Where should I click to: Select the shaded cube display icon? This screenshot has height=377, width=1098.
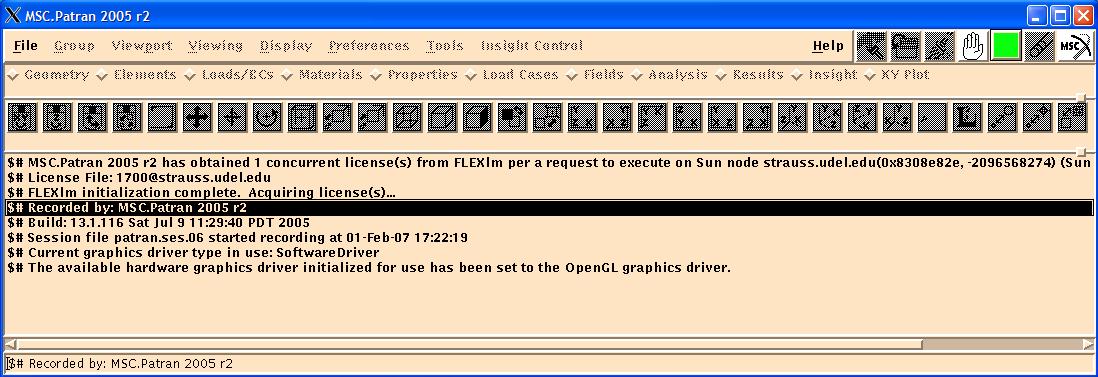477,117
